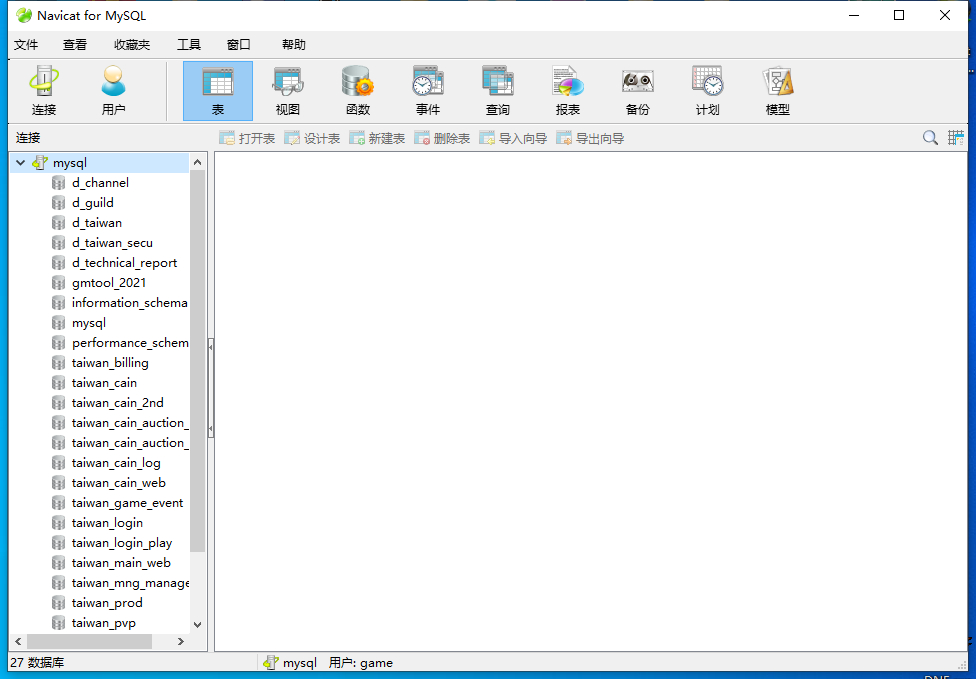Image resolution: width=976 pixels, height=679 pixels.
Task: Click the '27 数据库' status bar text
Action: pos(37,663)
